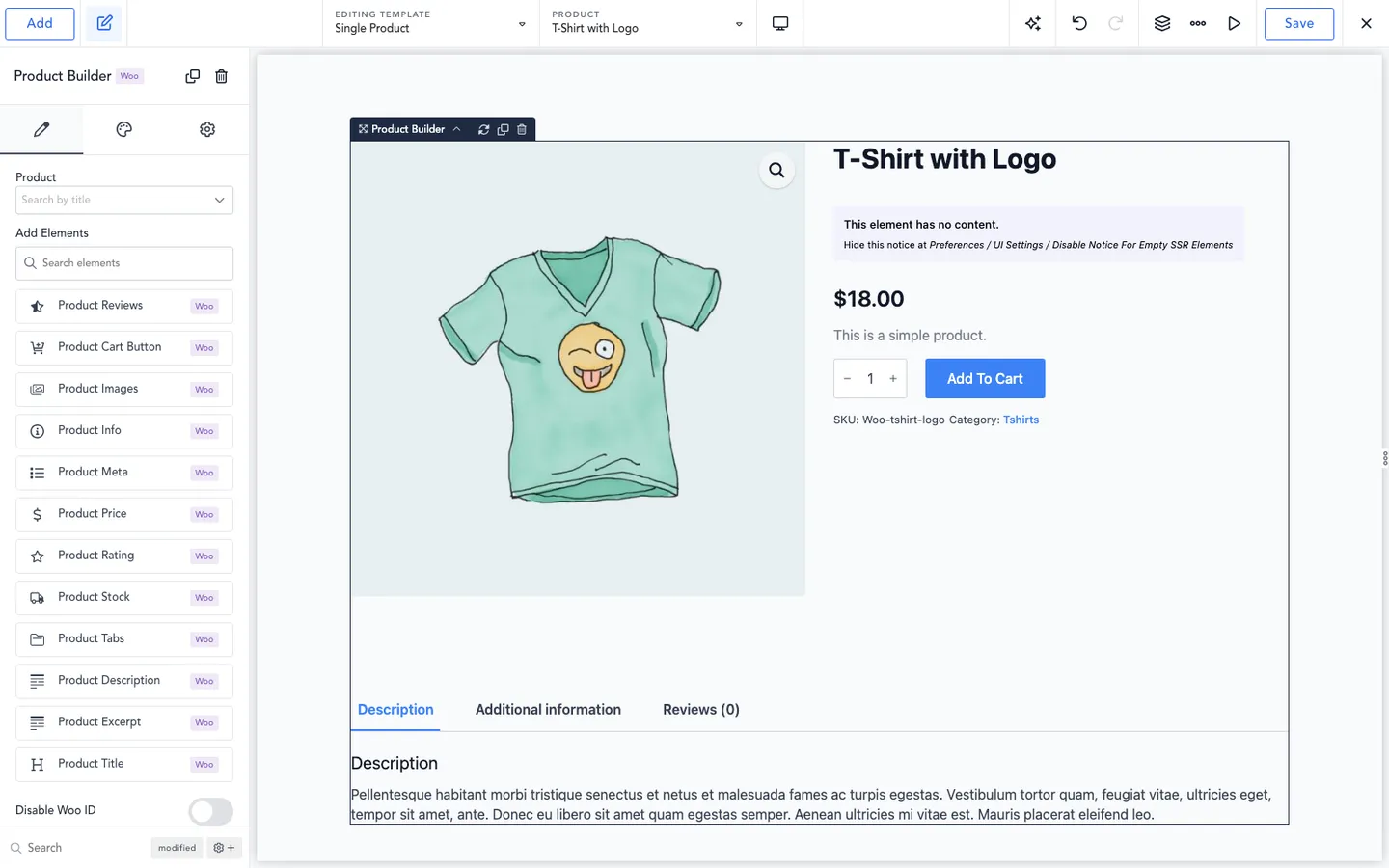Click Add To Cart button
1389x868 pixels.
[x=985, y=379]
